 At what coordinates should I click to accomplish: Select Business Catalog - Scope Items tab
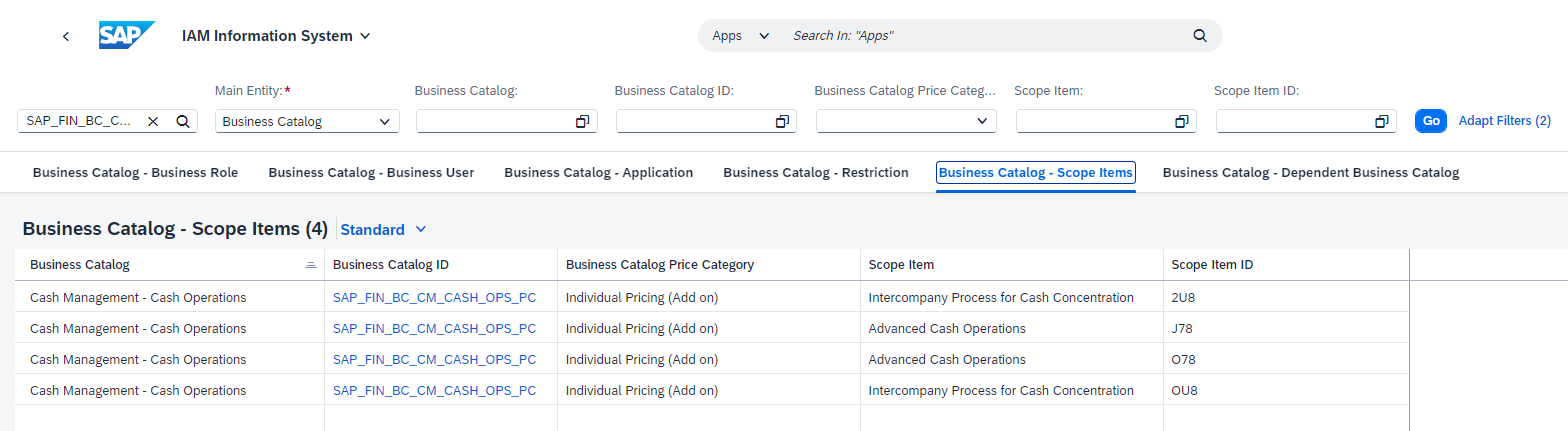pyautogui.click(x=1036, y=172)
